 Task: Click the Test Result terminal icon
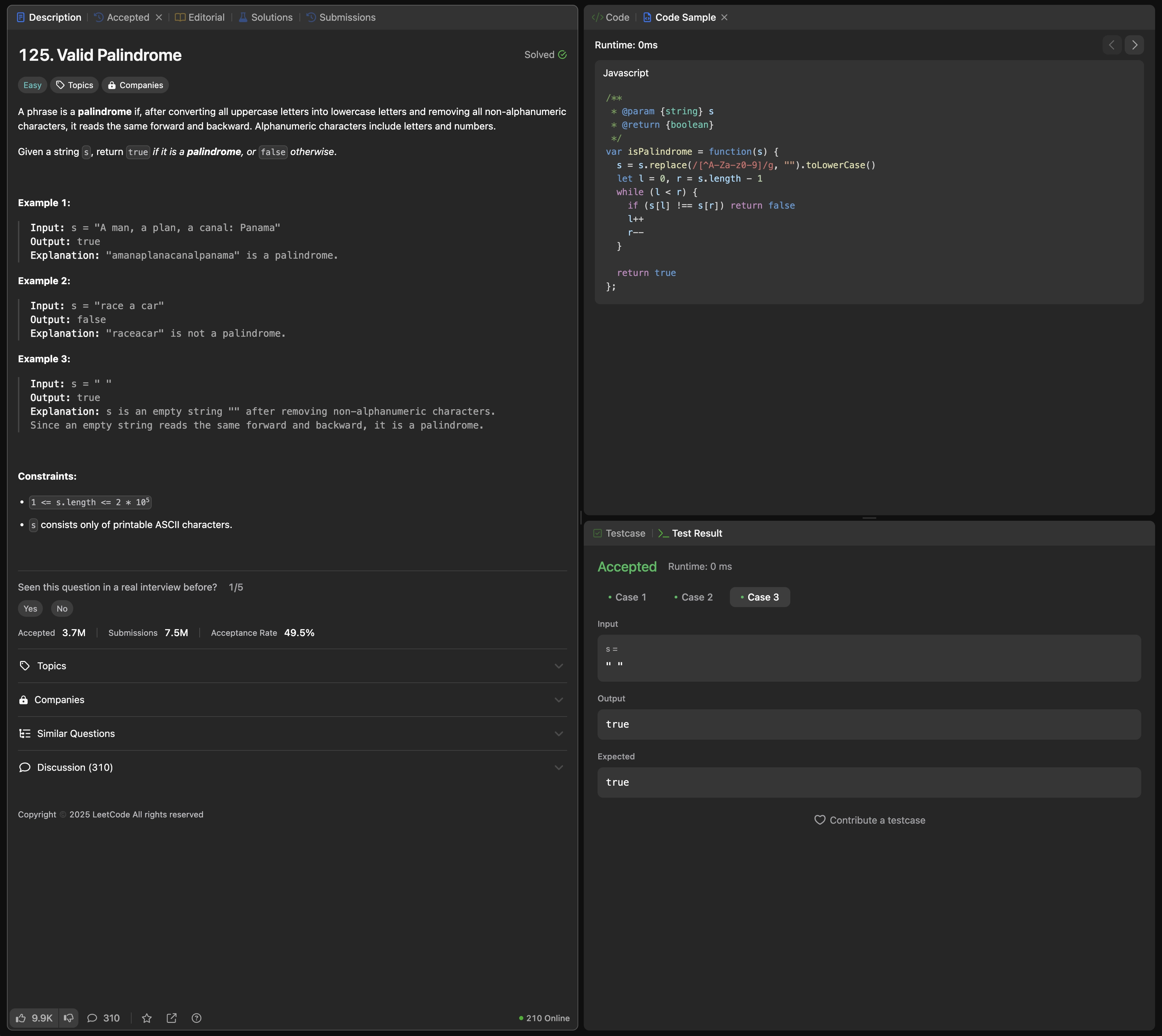663,534
